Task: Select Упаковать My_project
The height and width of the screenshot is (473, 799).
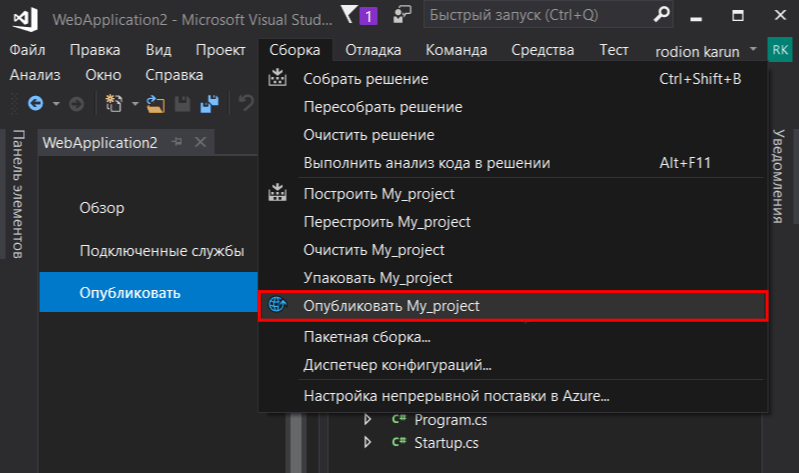Action: click(x=513, y=278)
